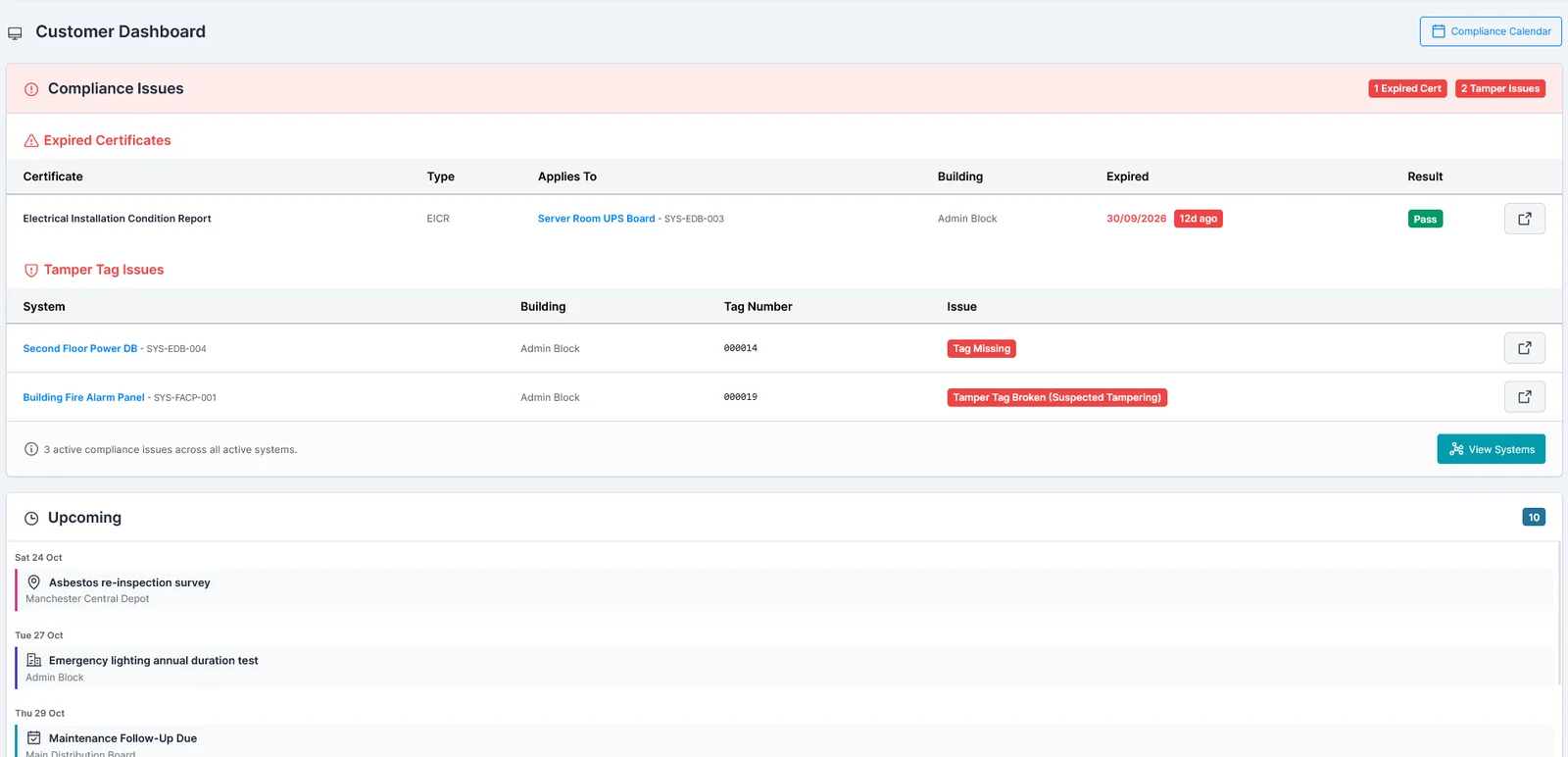Click the Issue column header
Viewport: 1568px width, 757px height.
click(x=962, y=307)
